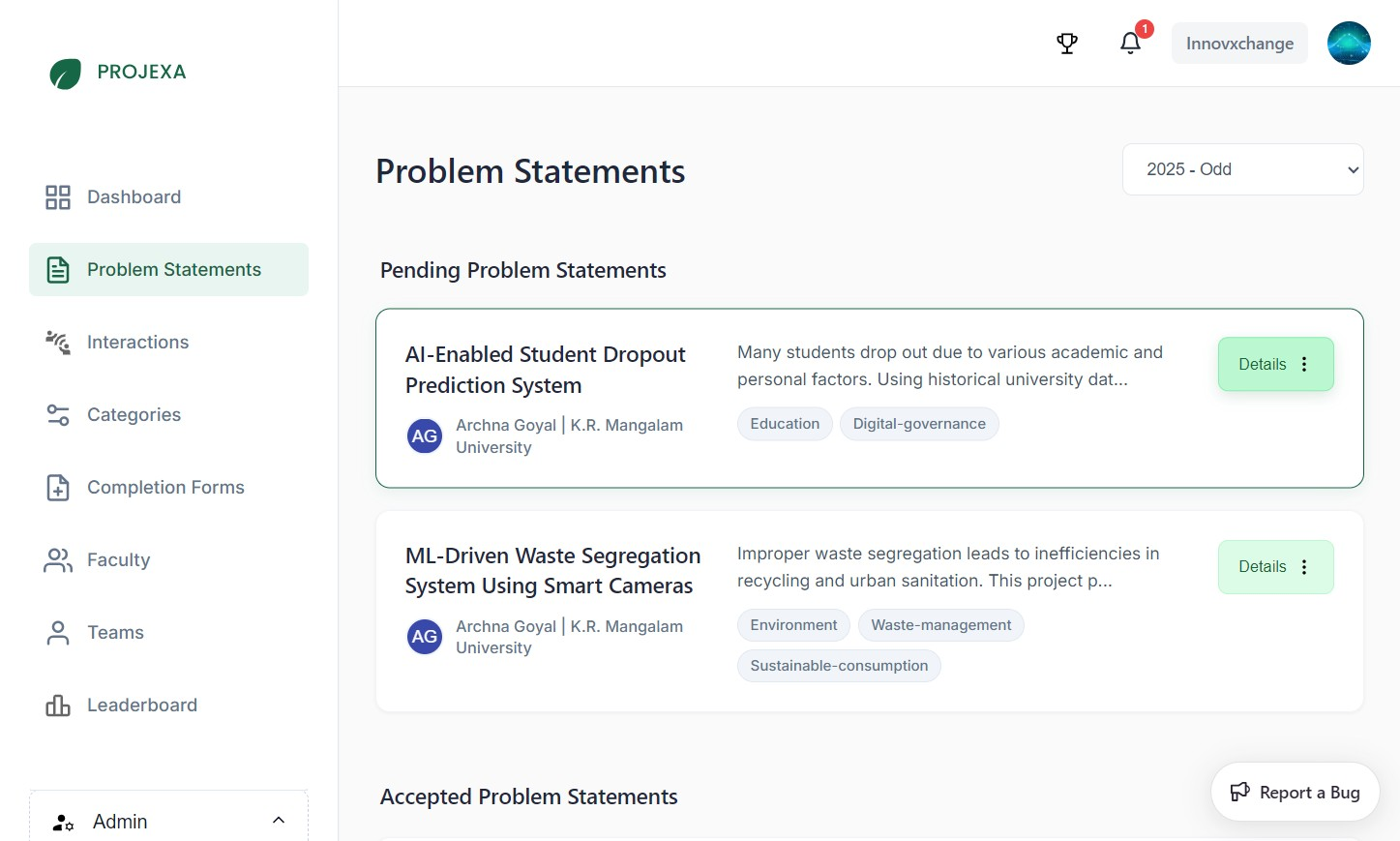The width and height of the screenshot is (1400, 841).
Task: Open the profile avatar picture
Action: pyautogui.click(x=1349, y=43)
